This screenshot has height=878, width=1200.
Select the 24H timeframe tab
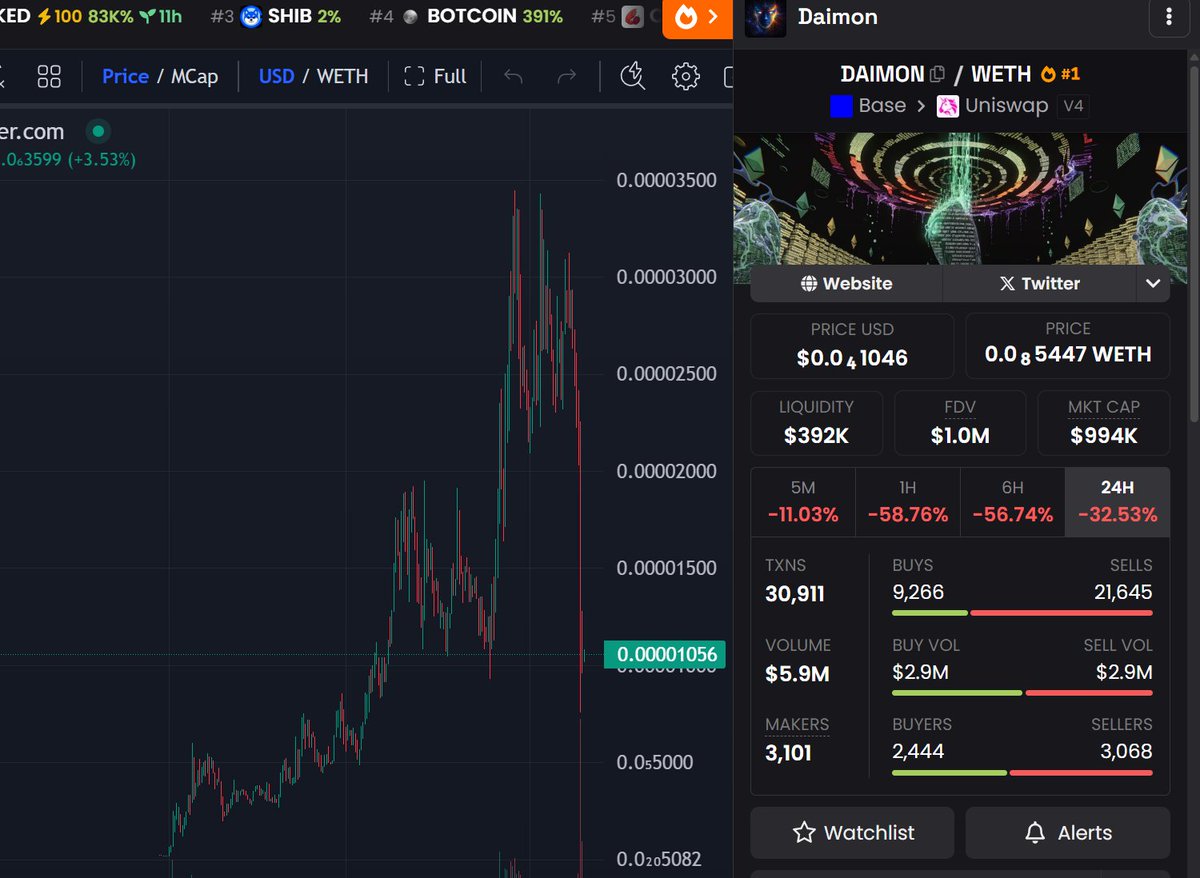pos(1117,502)
